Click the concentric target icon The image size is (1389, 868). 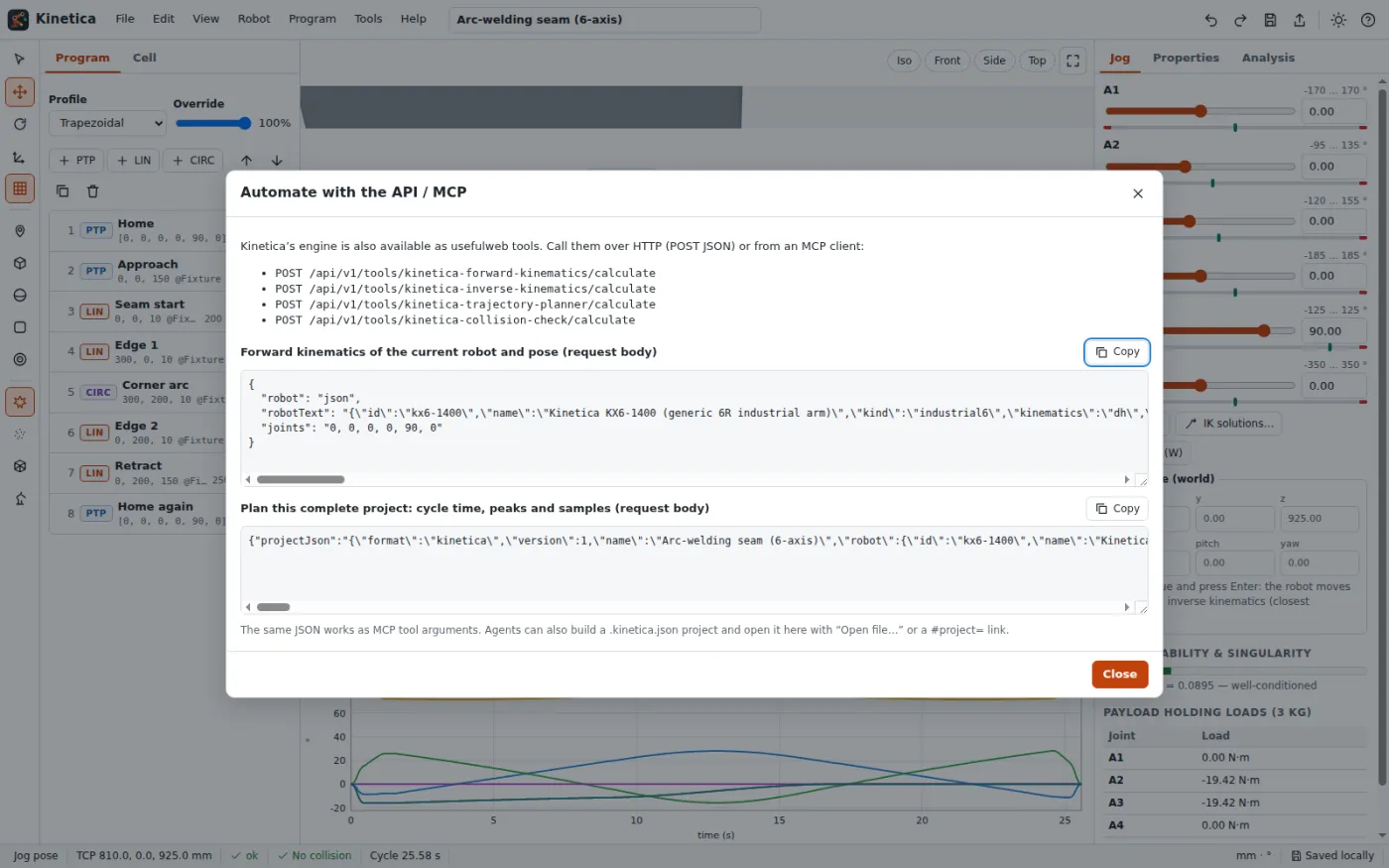click(x=20, y=359)
